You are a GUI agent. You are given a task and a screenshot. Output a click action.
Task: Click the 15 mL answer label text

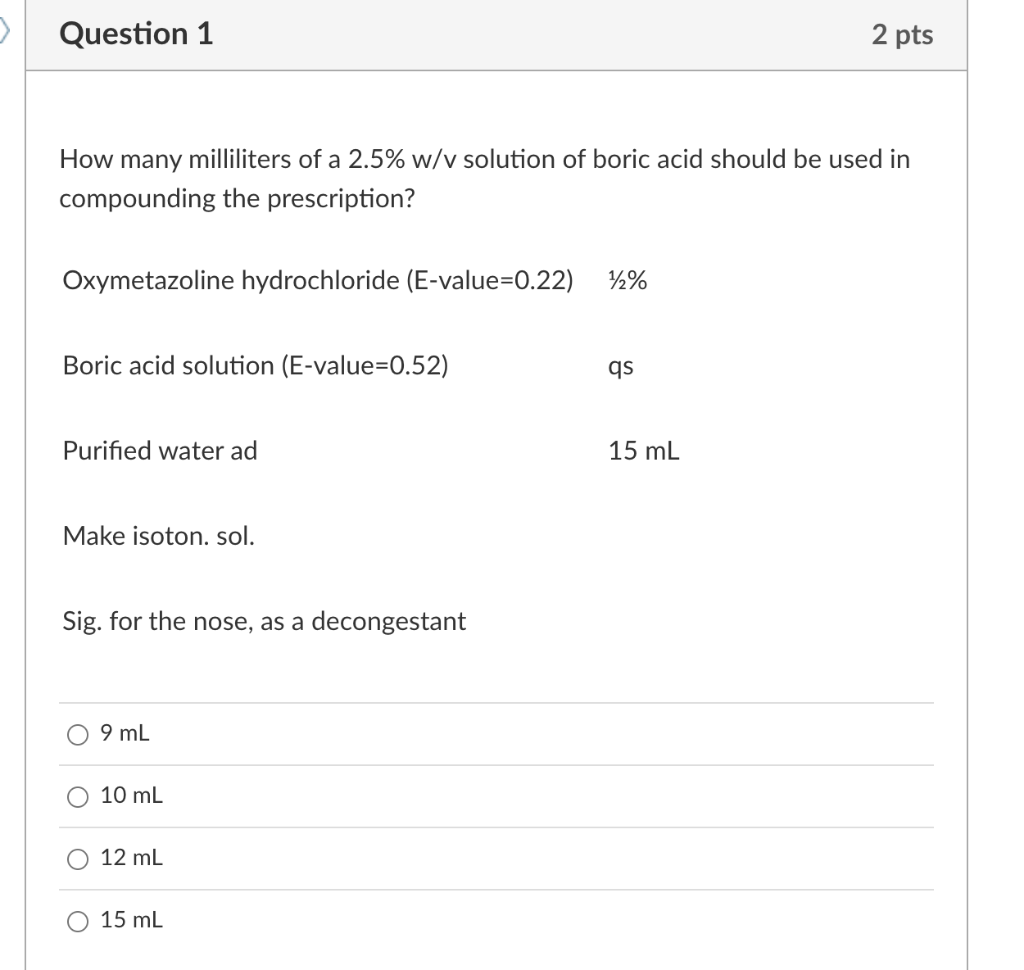coord(131,919)
